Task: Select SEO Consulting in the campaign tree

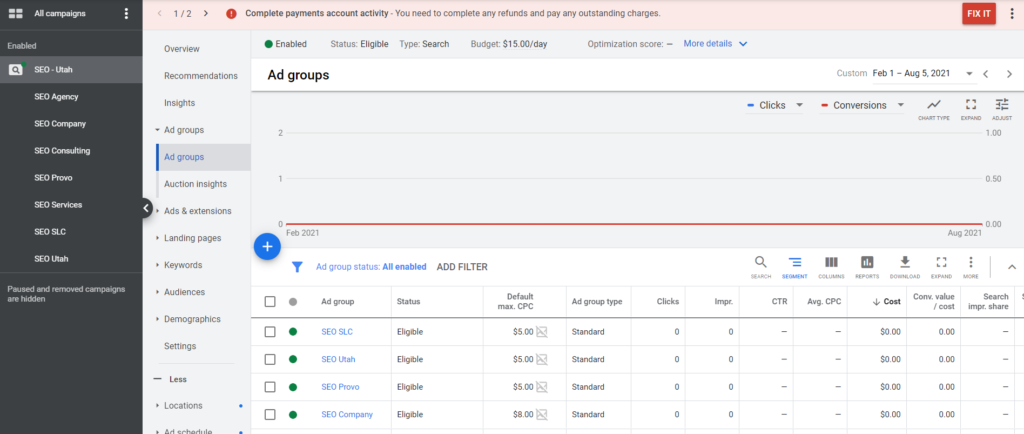Action: tap(62, 151)
